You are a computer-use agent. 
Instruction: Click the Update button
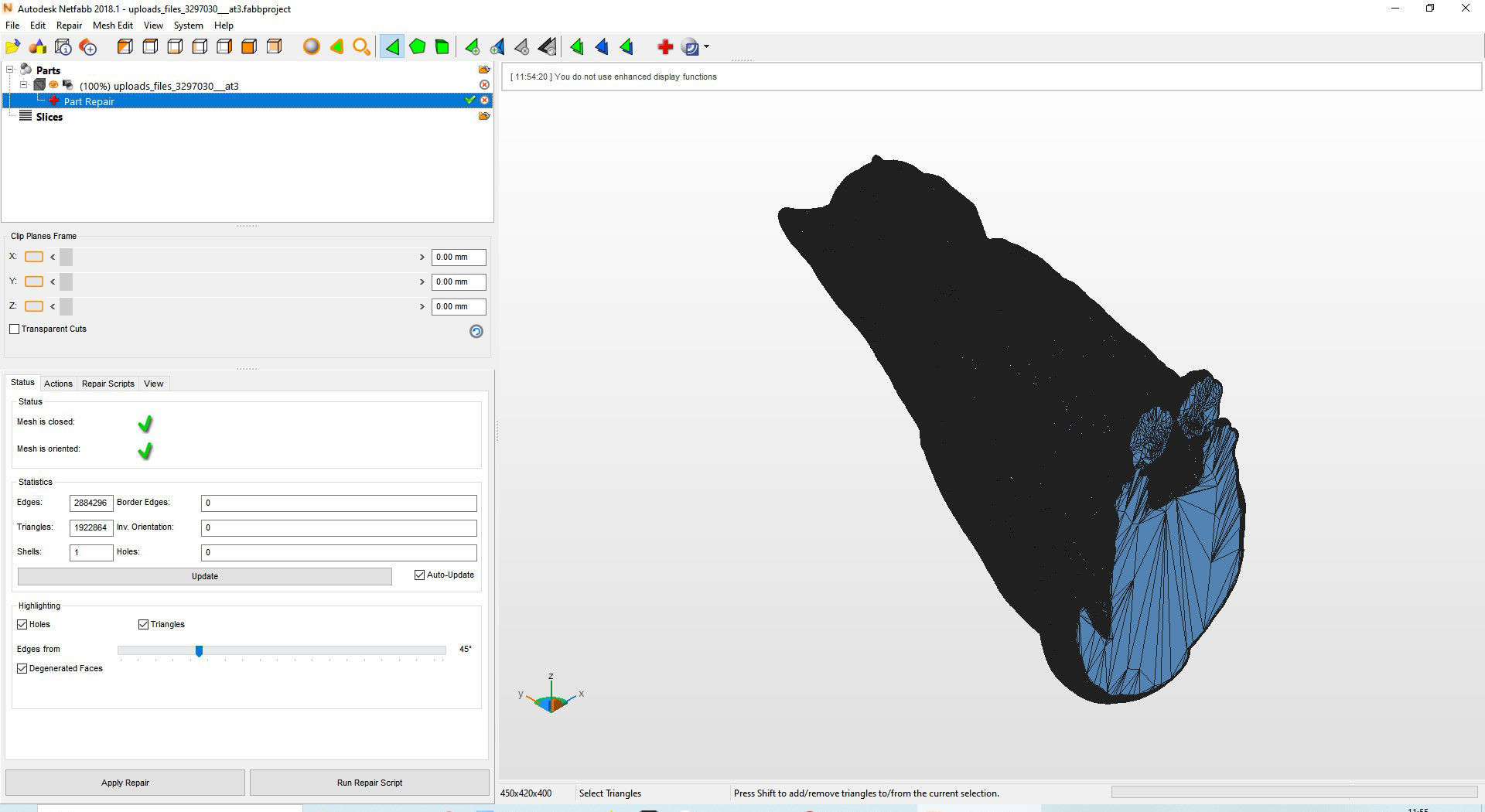(x=205, y=576)
